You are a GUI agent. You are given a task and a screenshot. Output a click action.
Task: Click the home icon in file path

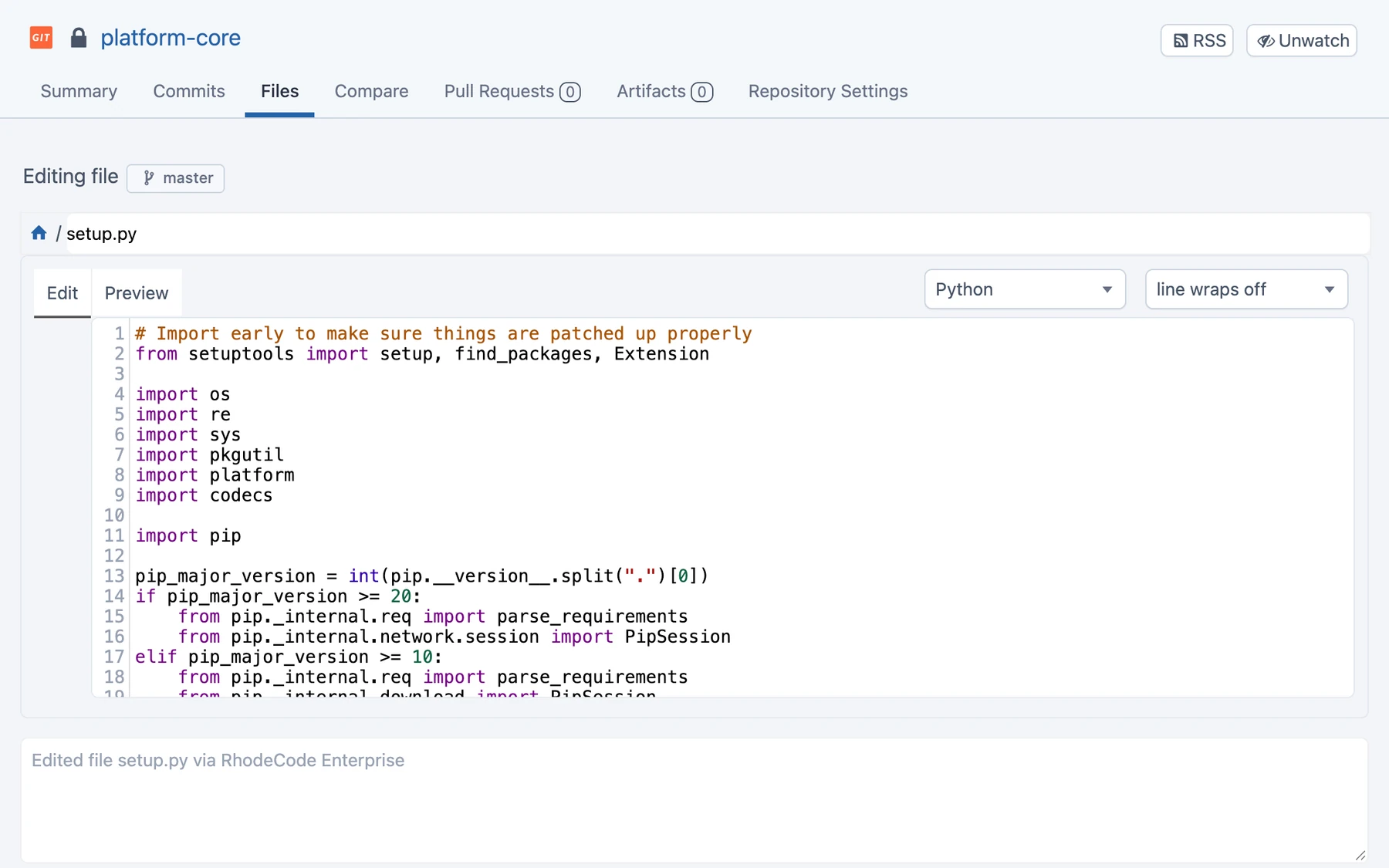pos(39,233)
